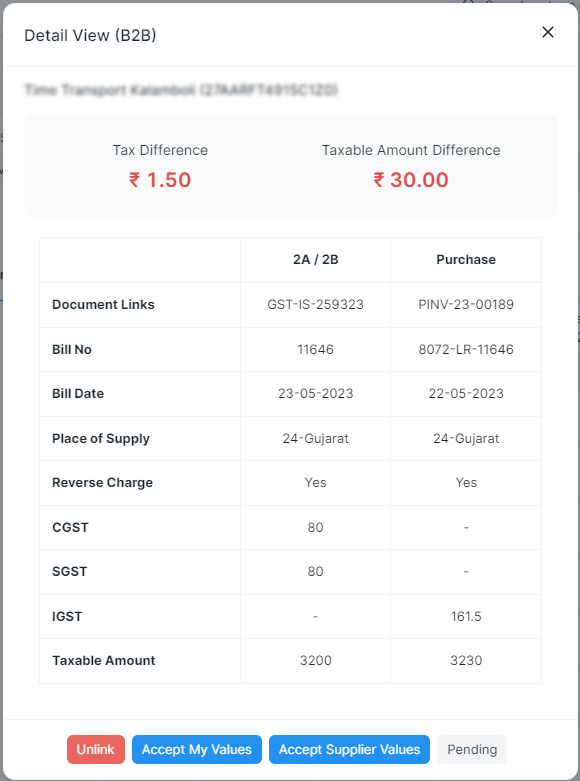Open document link GST-IS-259323
The height and width of the screenshot is (781, 580).
click(315, 304)
